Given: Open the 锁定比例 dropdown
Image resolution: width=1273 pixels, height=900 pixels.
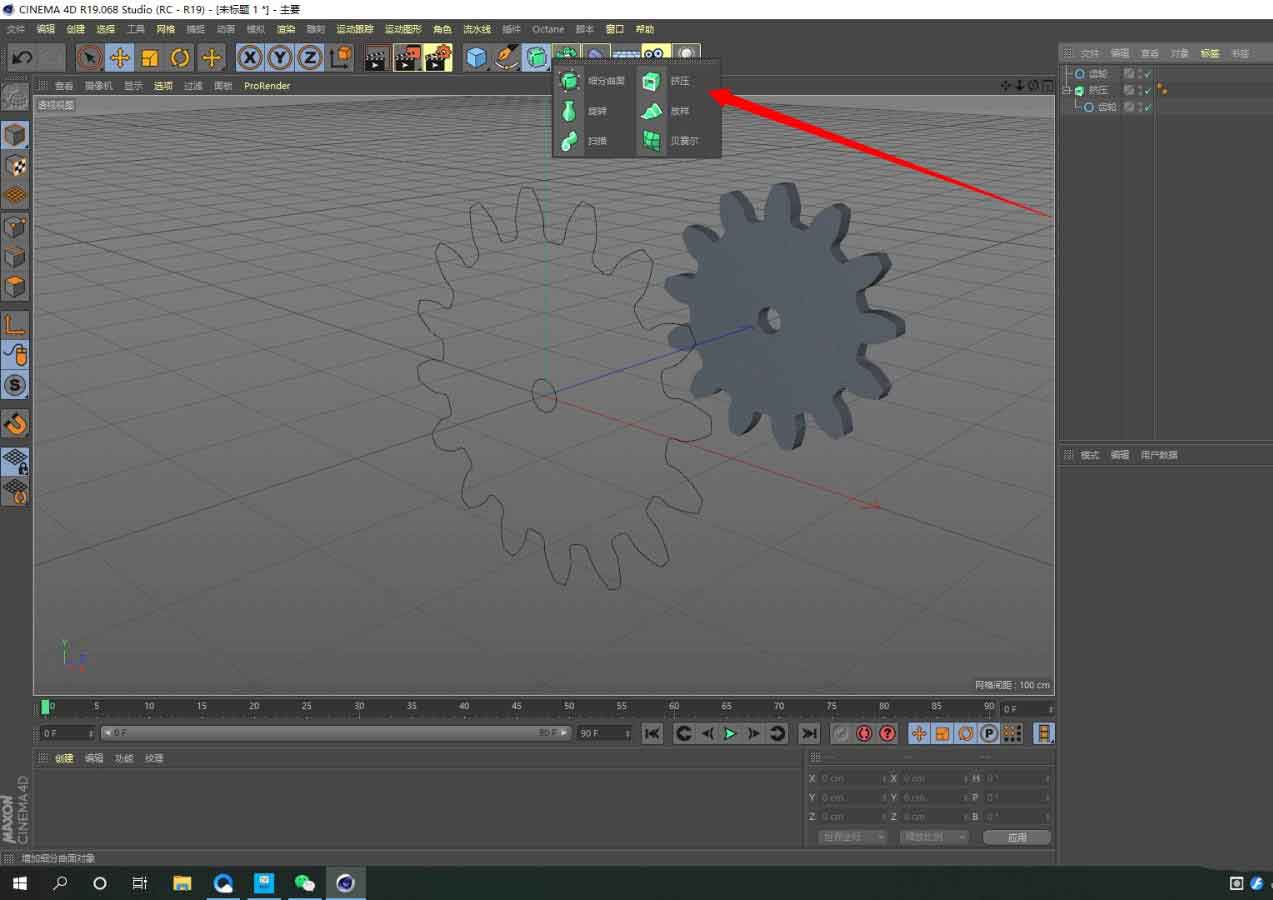Looking at the screenshot, I should click(x=934, y=836).
